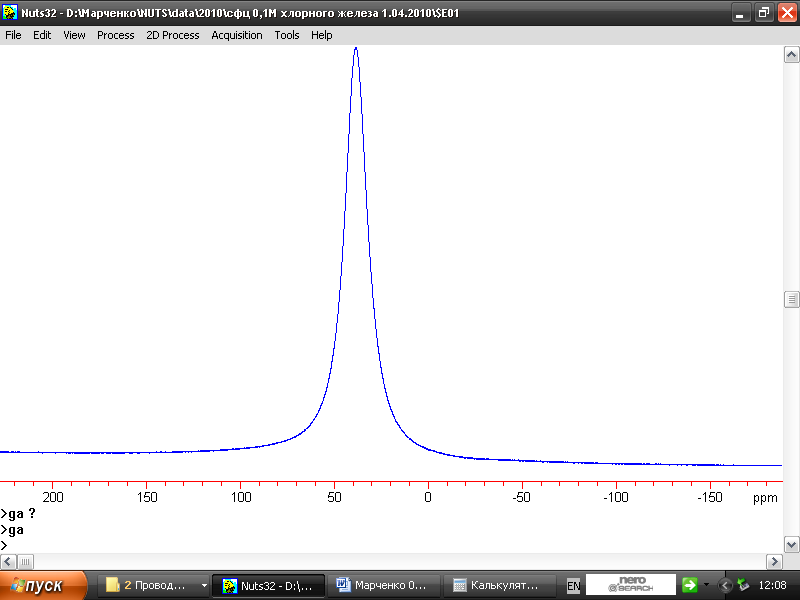Viewport: 800px width, 600px height.
Task: Select the Nuts32 taskbar button
Action: pos(268,585)
